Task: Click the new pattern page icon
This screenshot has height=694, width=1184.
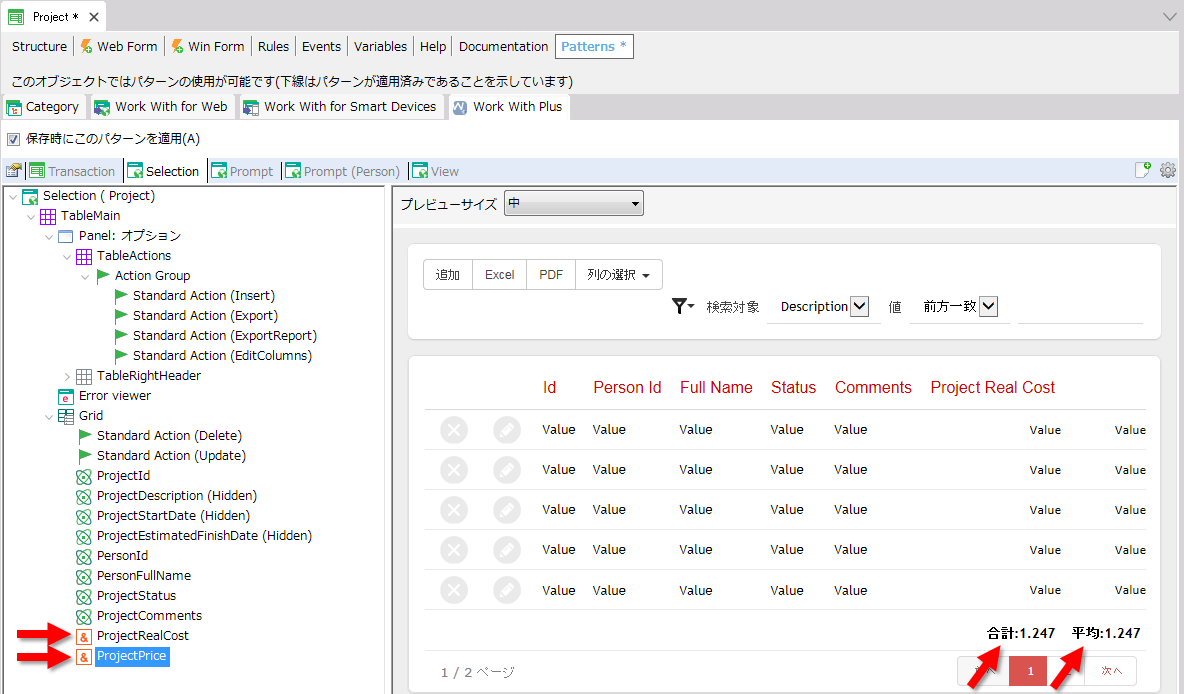Action: (1142, 170)
